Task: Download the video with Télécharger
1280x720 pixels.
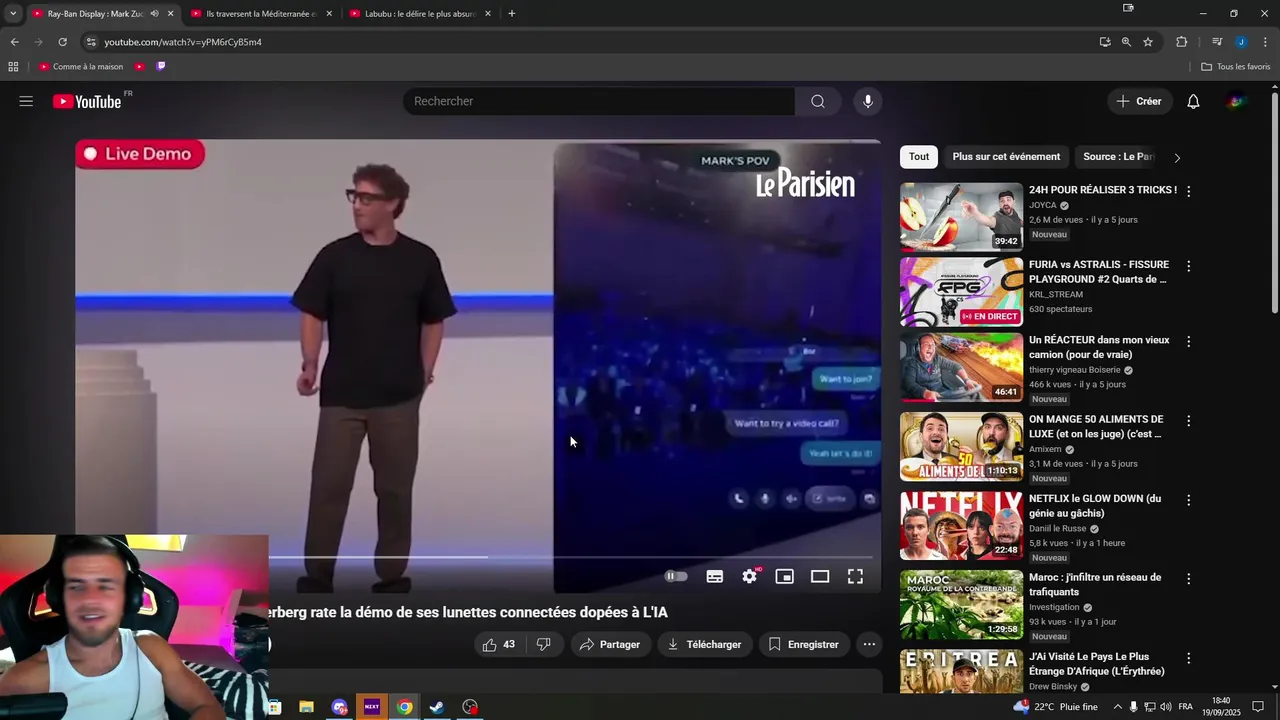Action: (705, 645)
